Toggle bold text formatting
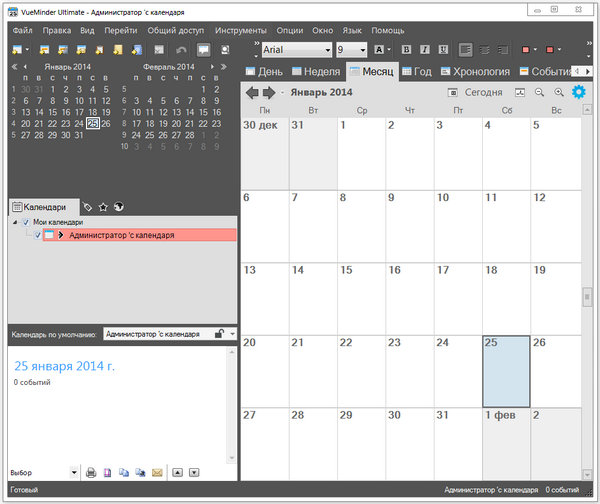 [406, 49]
